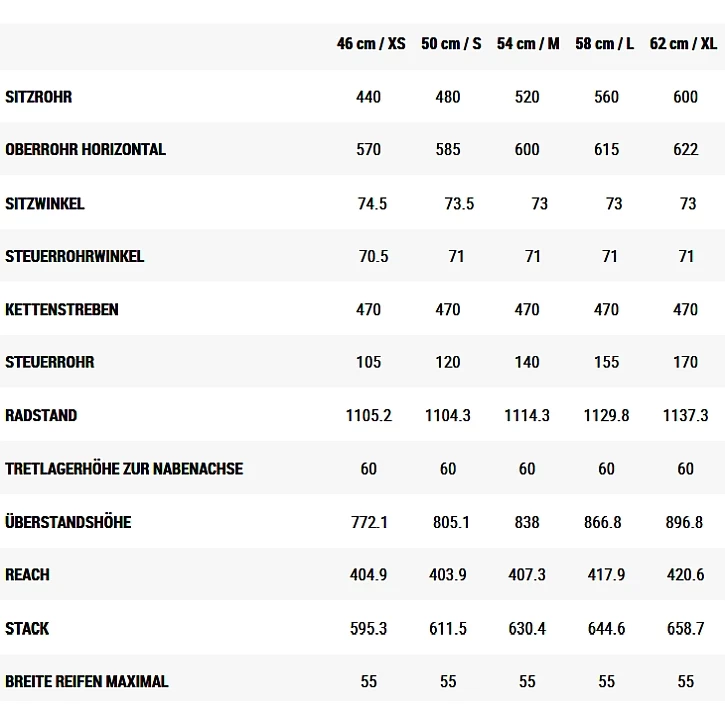This screenshot has height=725, width=725.
Task: Click the 62 cm / XL column header
Action: click(683, 44)
